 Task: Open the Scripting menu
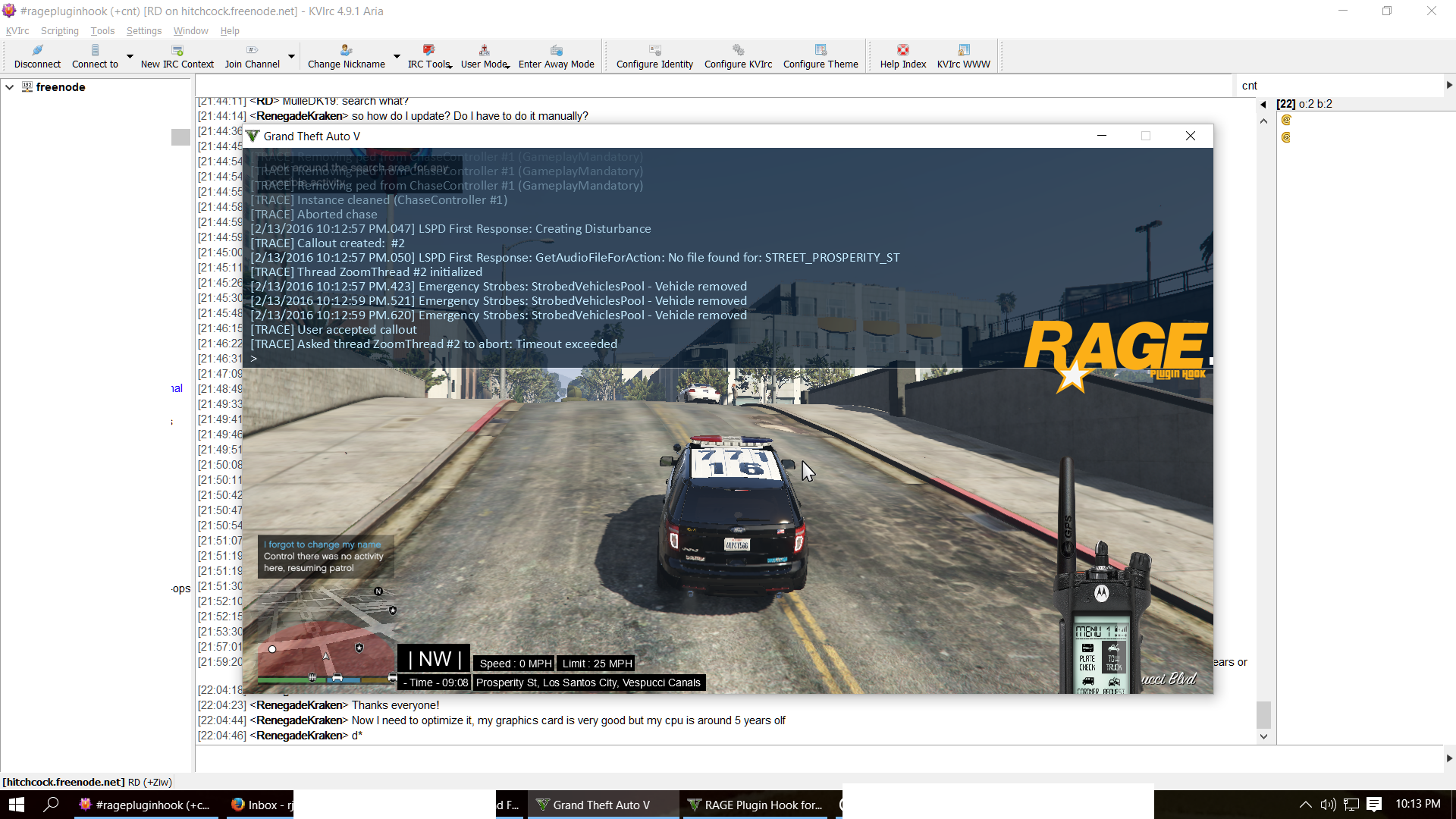(59, 31)
